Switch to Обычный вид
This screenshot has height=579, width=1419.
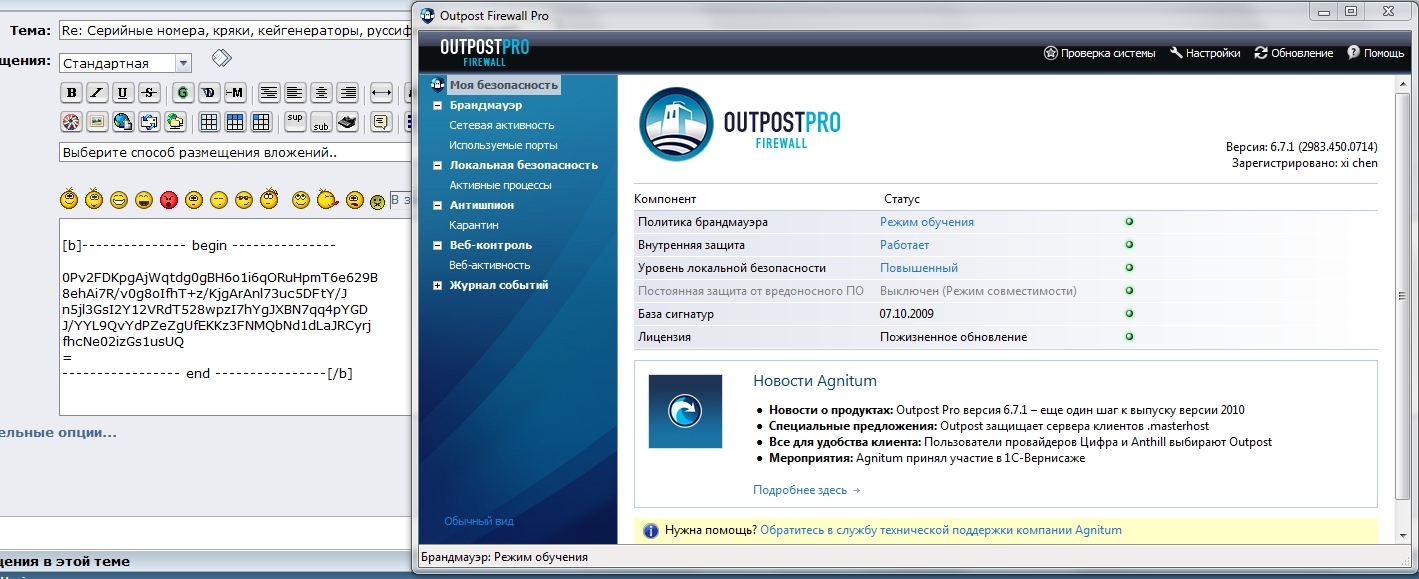pos(479,521)
